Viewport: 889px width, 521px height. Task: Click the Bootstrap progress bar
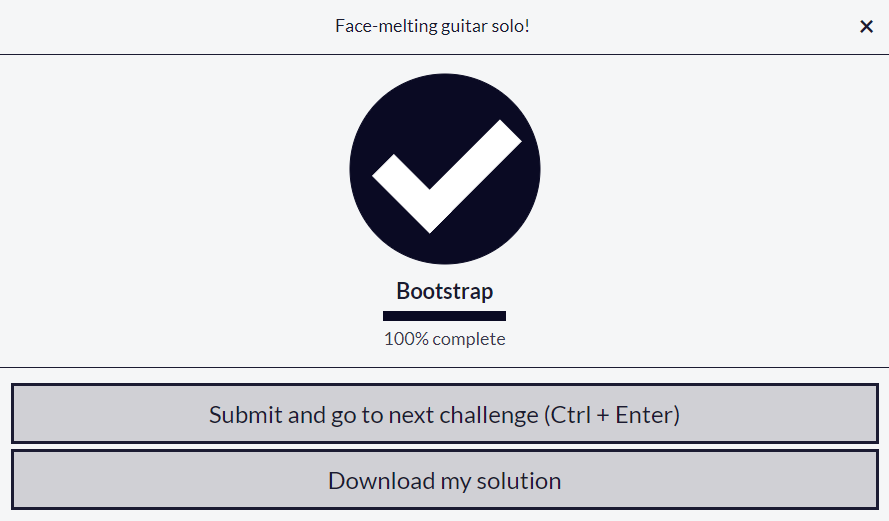[444, 316]
